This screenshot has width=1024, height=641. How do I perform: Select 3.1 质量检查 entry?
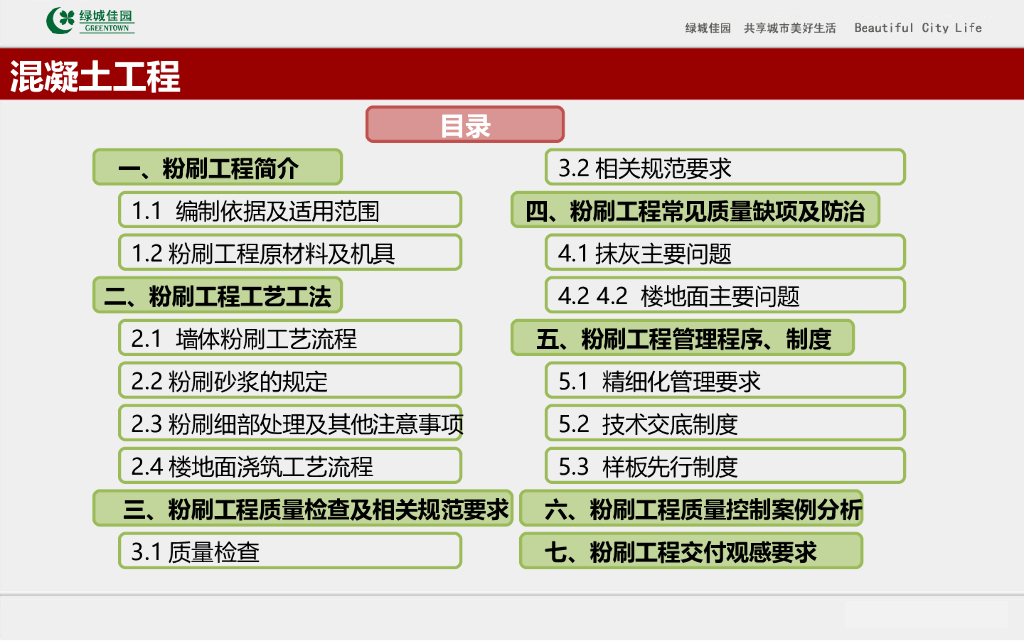pos(290,552)
